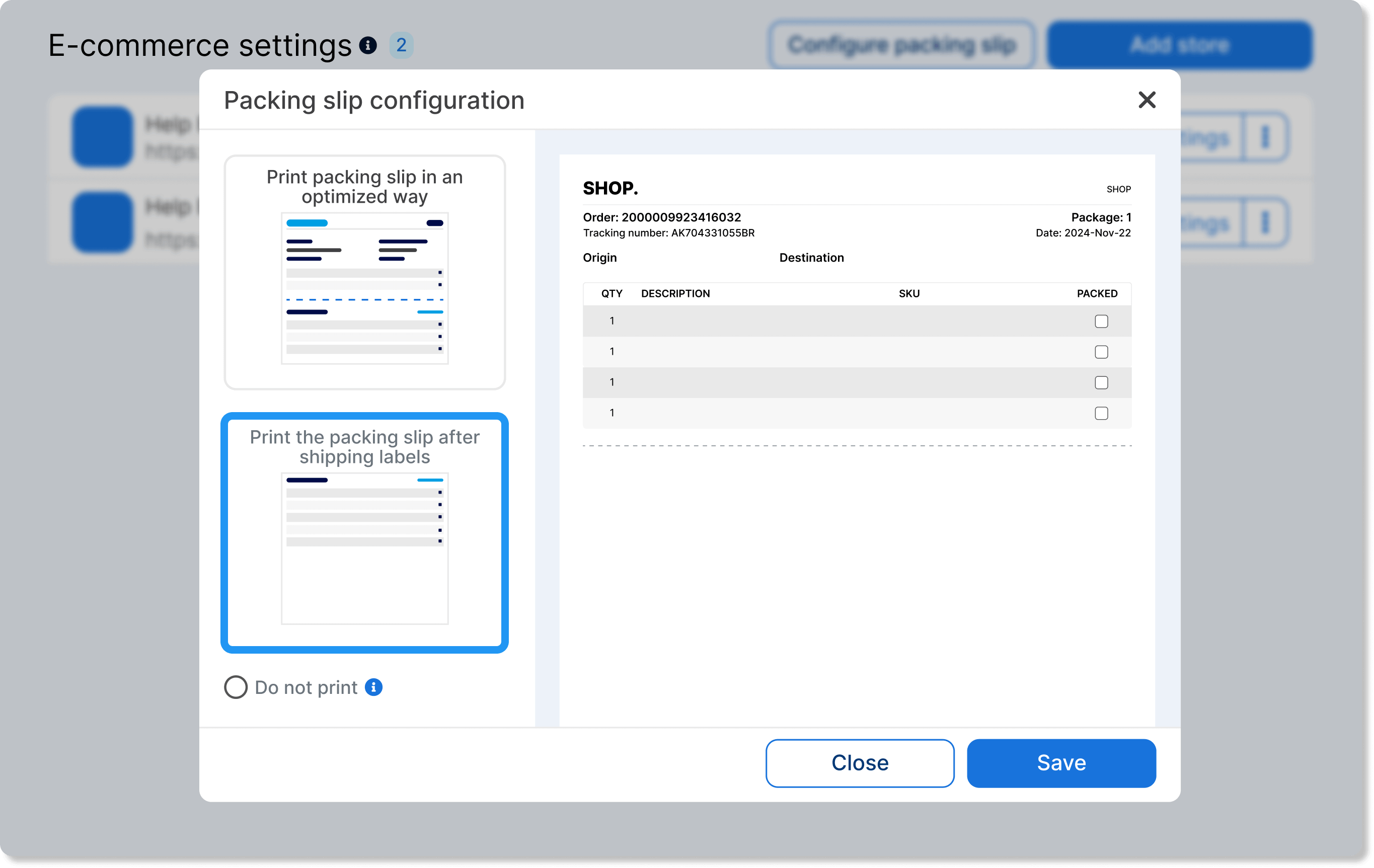
Task: Click the Close button
Action: pos(860,763)
